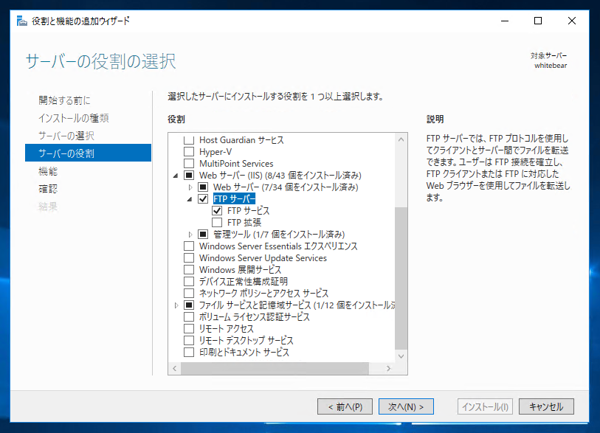
Task: Check Windows Server Essentials エクスペリエンス checkbox
Action: tap(189, 246)
